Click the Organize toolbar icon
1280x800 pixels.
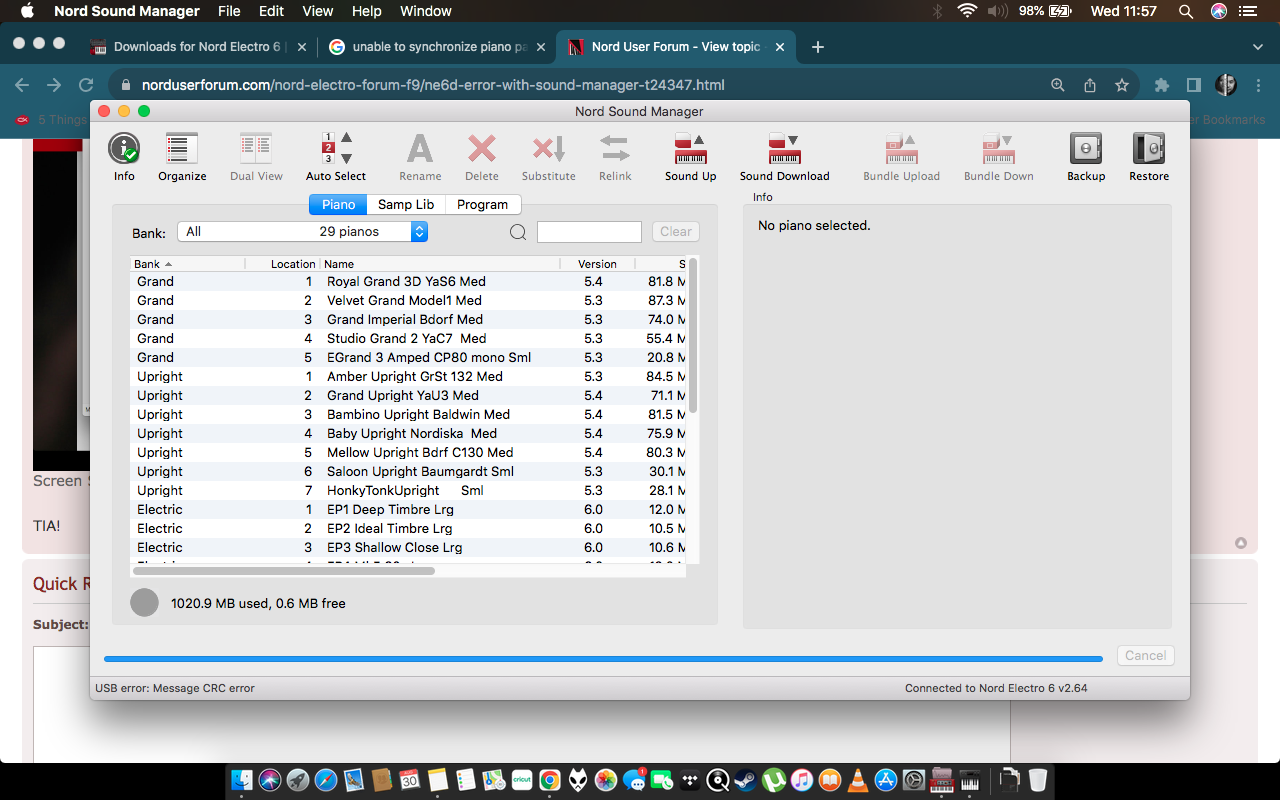pyautogui.click(x=182, y=149)
